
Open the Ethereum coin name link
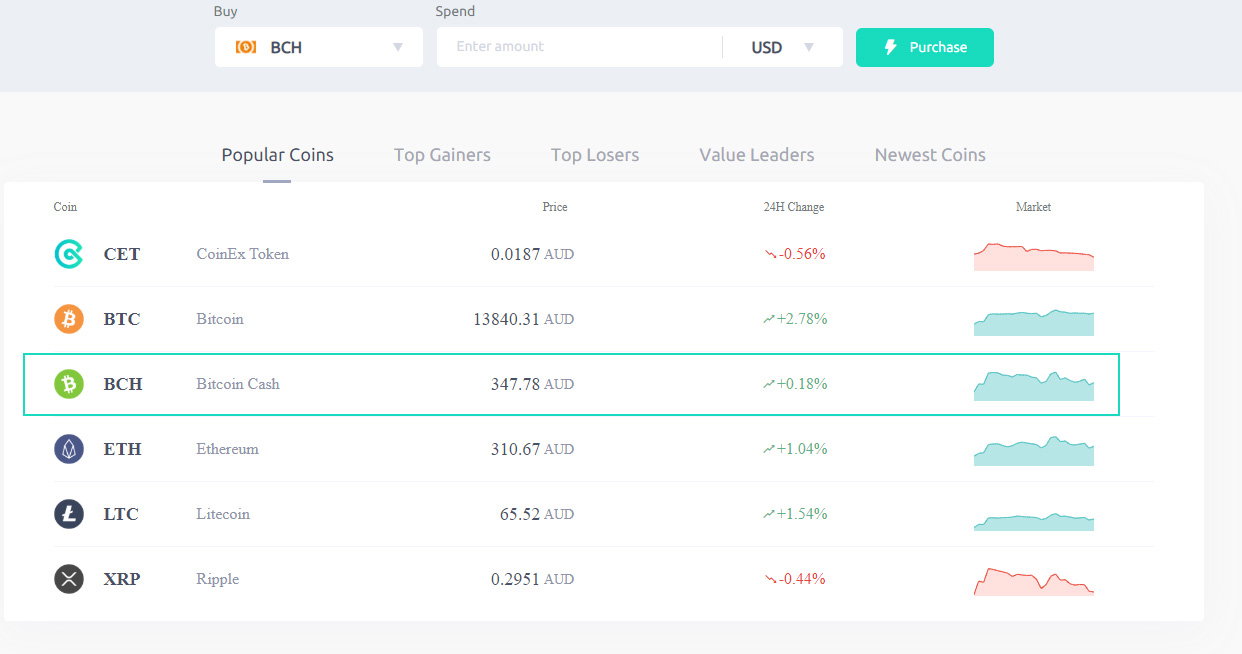point(227,449)
